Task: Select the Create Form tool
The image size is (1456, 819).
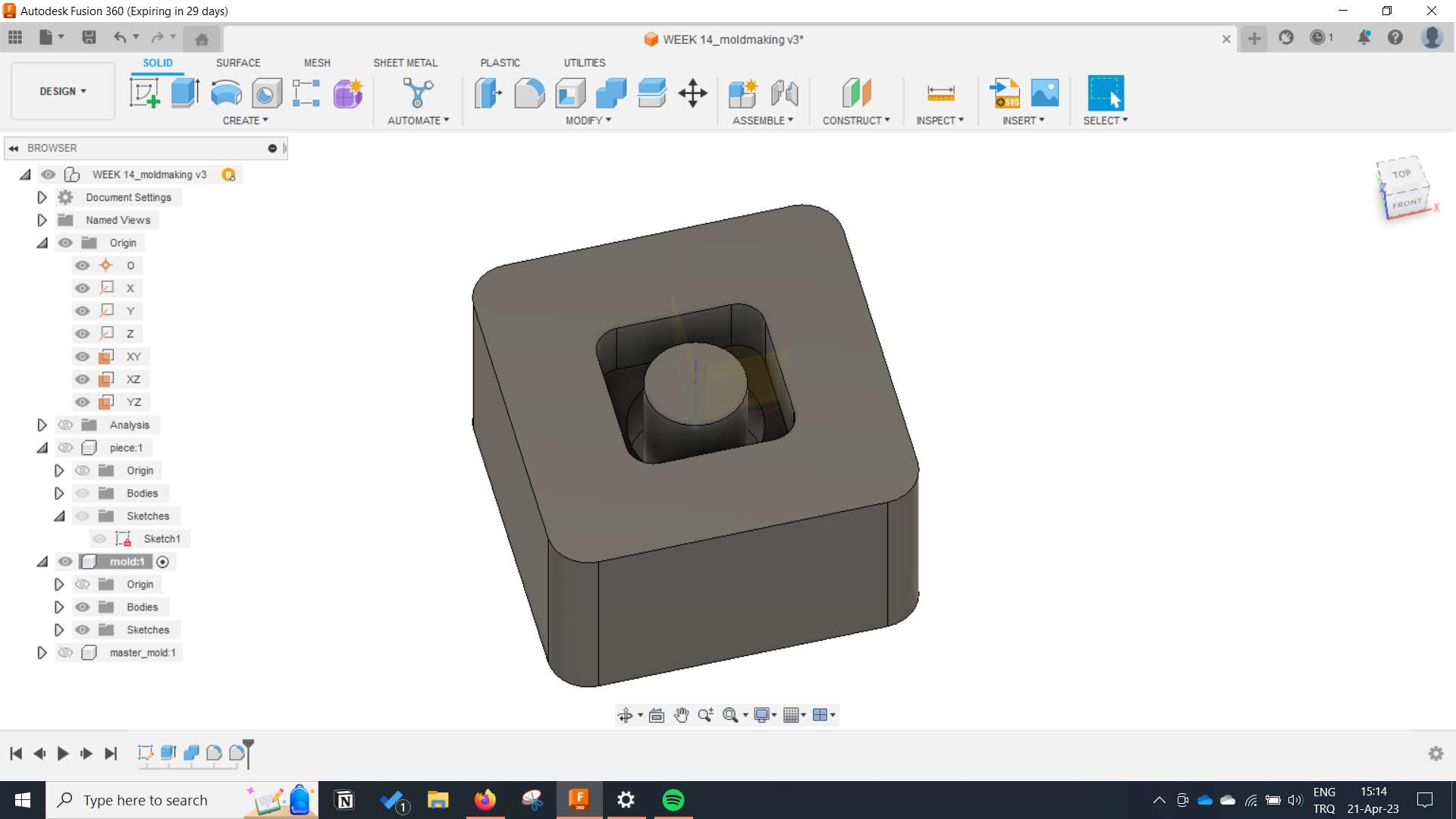Action: click(x=348, y=93)
